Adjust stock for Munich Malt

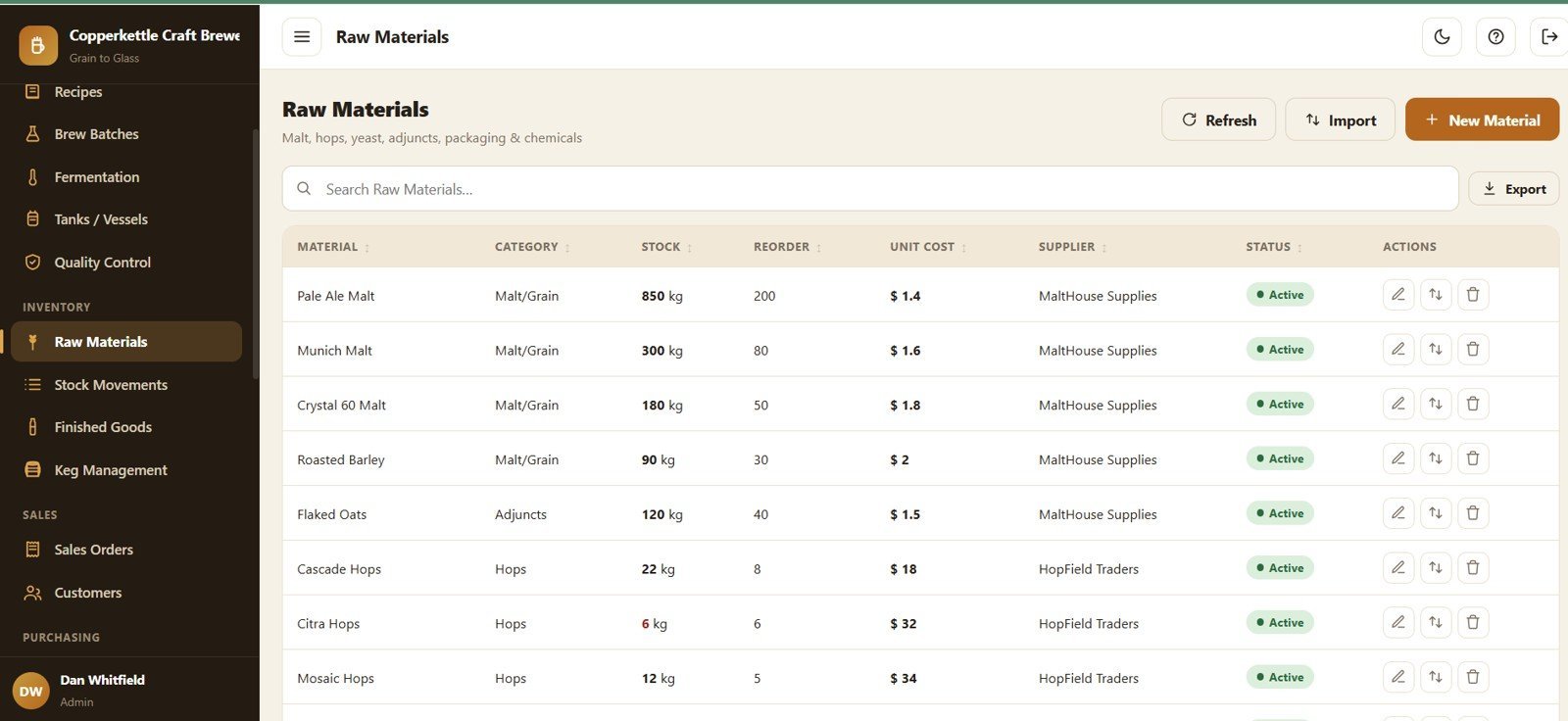1436,350
